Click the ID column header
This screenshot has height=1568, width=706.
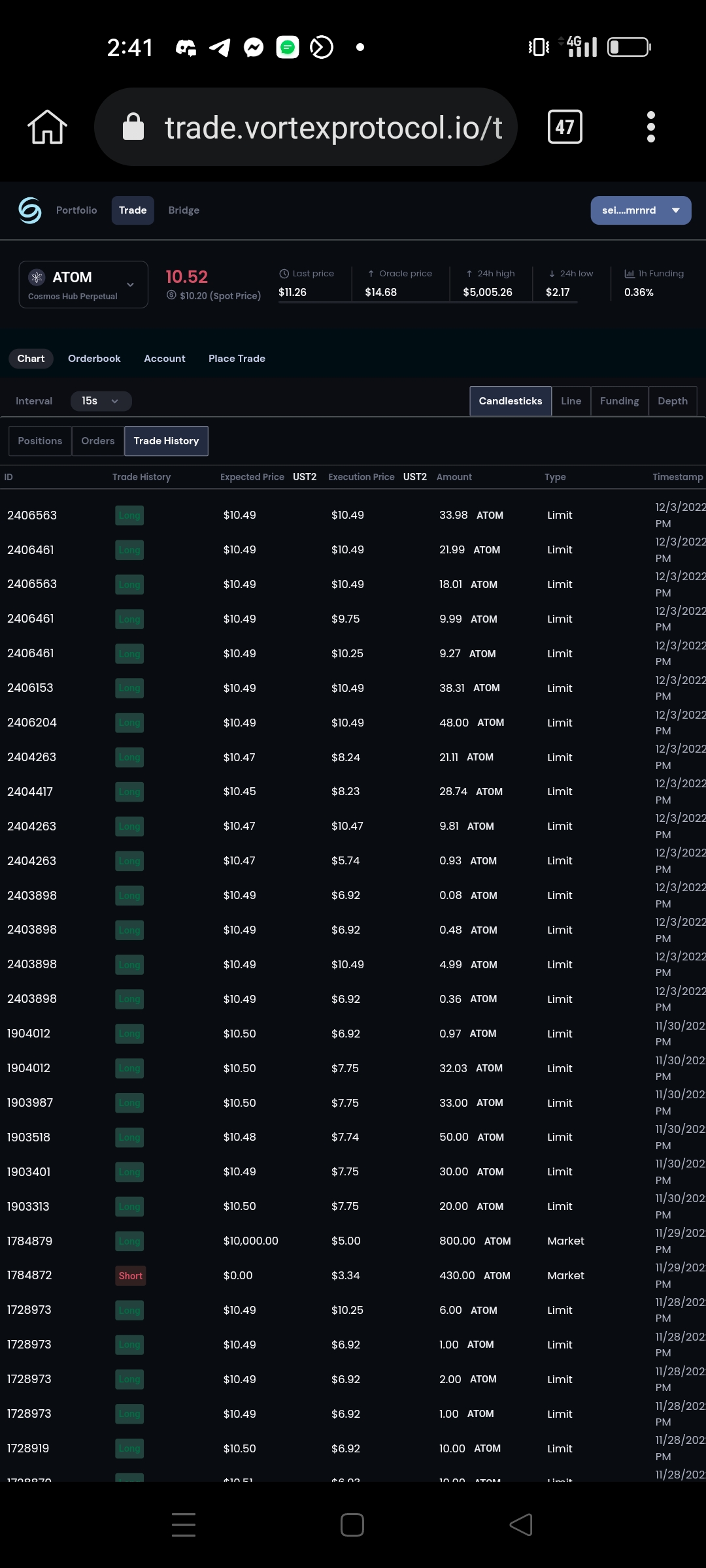8,477
